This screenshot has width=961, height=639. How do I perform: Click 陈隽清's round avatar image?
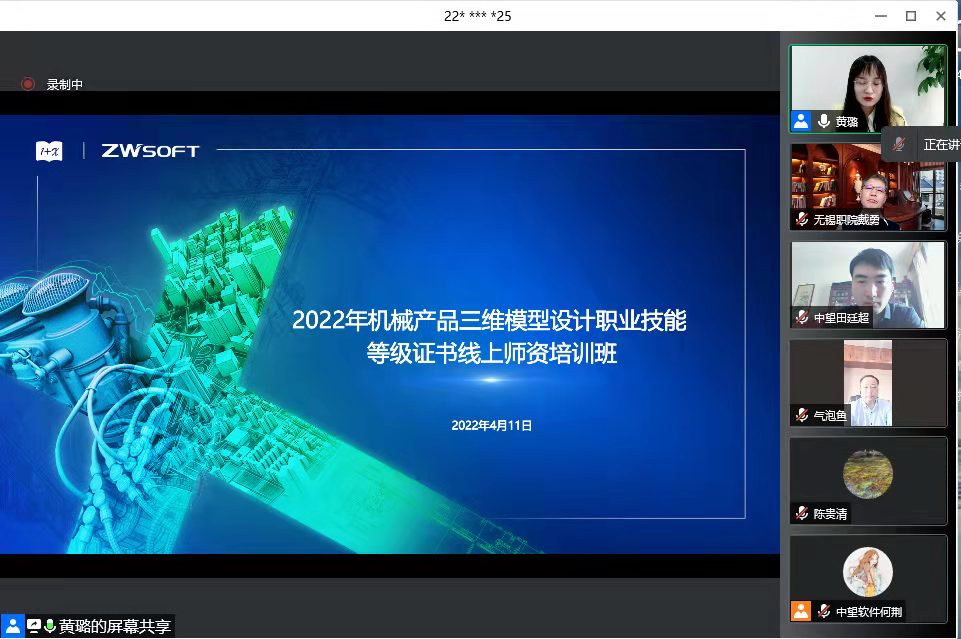tap(868, 473)
